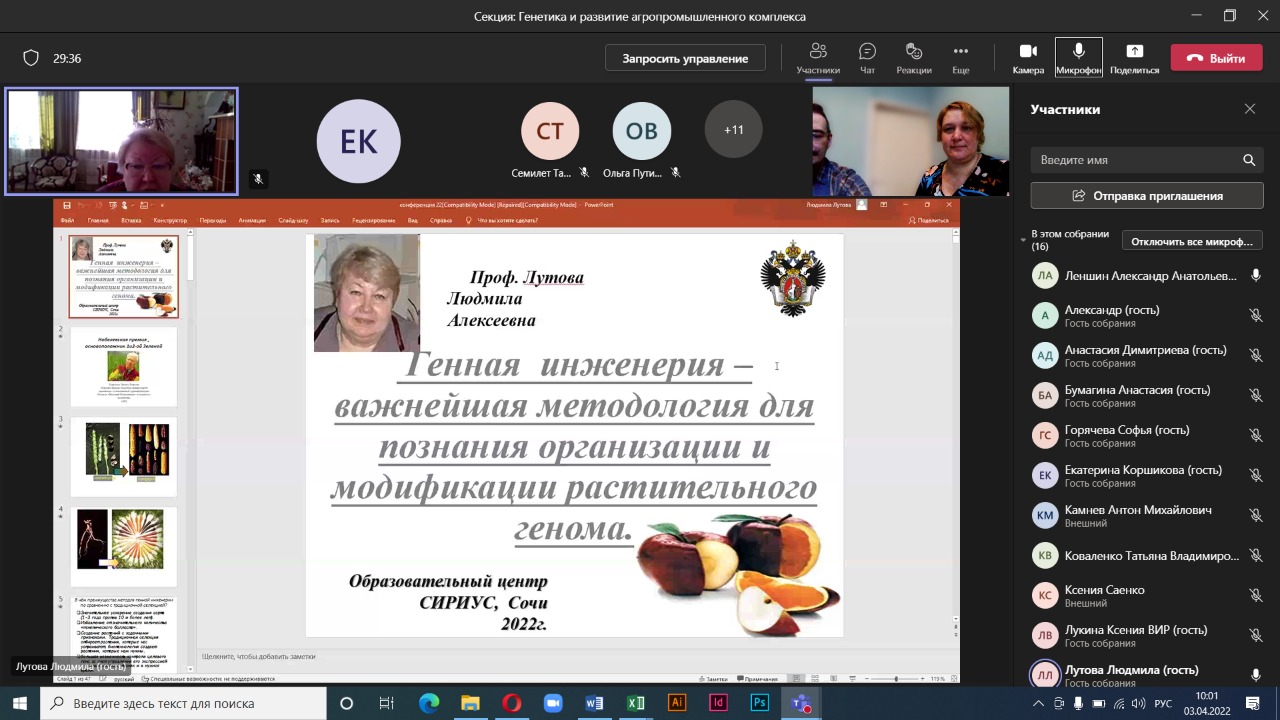Select the OB Ольга participant avatar

642,131
